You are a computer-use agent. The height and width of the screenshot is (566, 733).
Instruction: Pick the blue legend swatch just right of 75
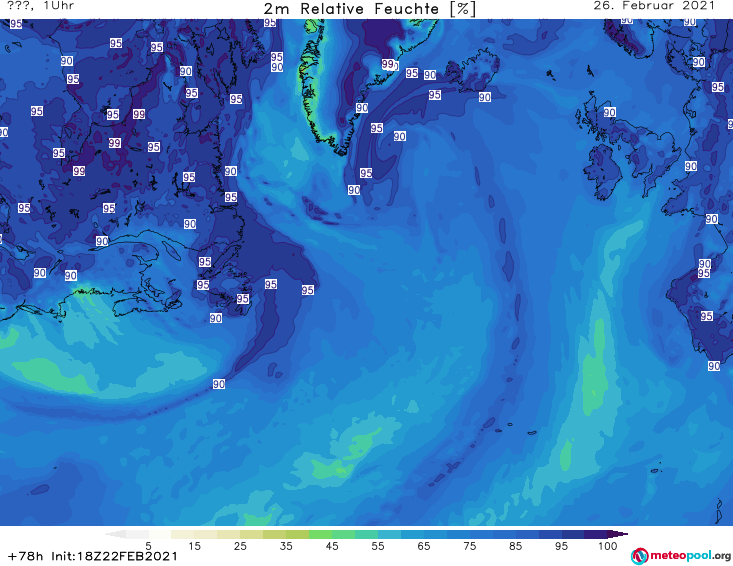[x=481, y=534]
